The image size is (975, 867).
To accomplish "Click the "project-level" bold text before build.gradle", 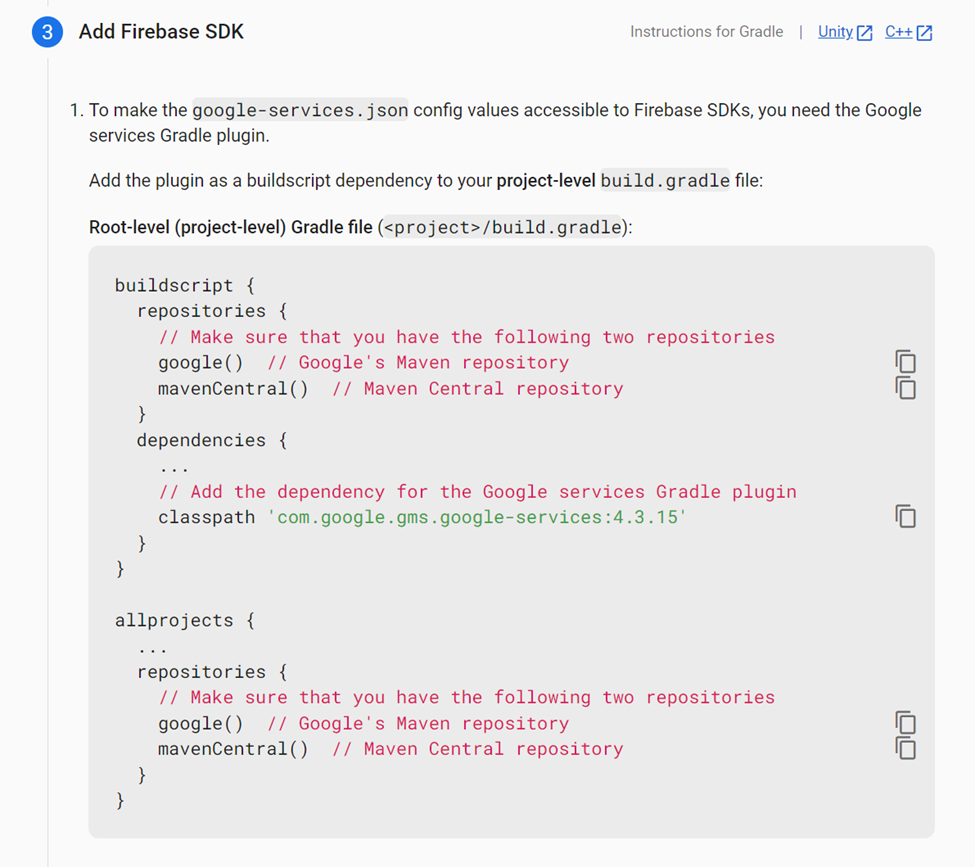I will (546, 180).
